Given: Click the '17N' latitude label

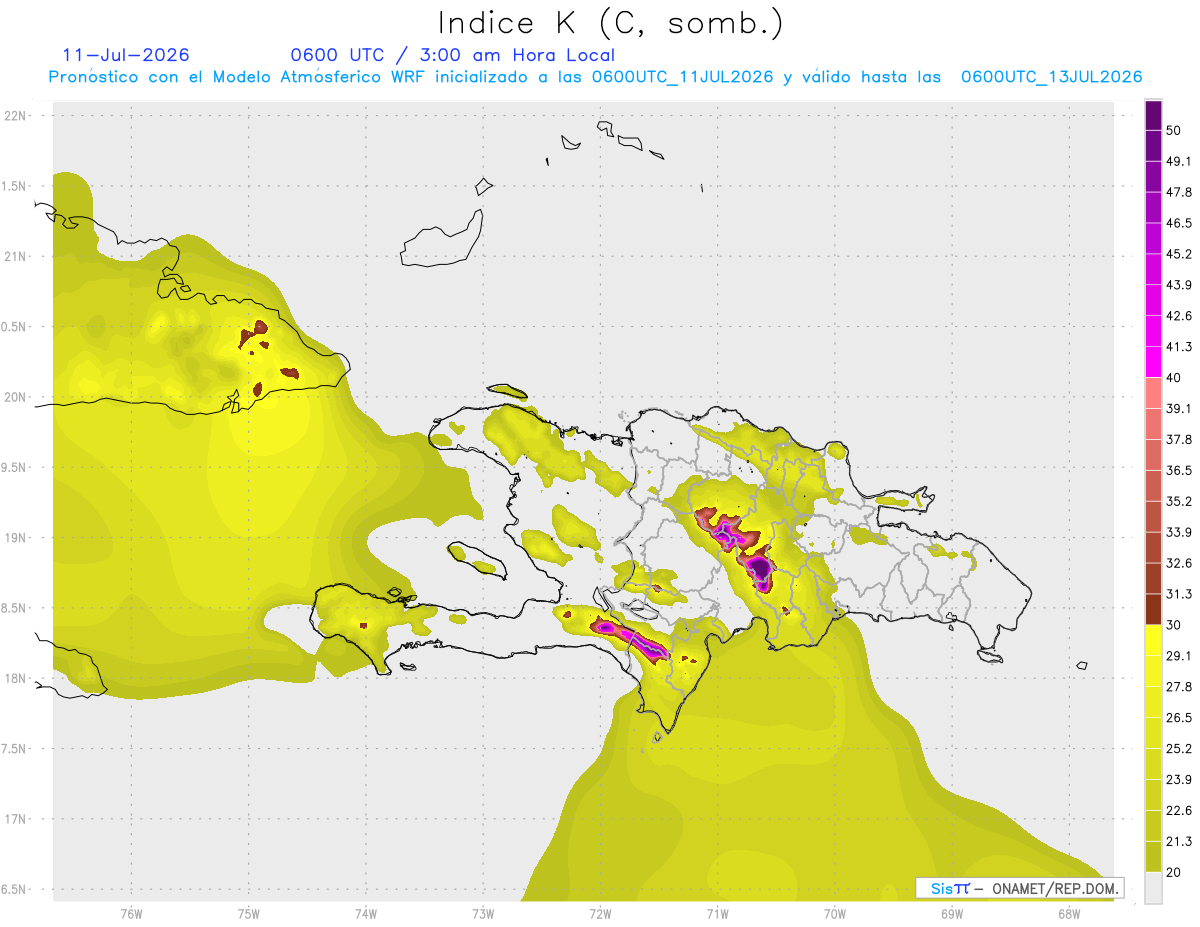Looking at the screenshot, I should click(x=16, y=819).
